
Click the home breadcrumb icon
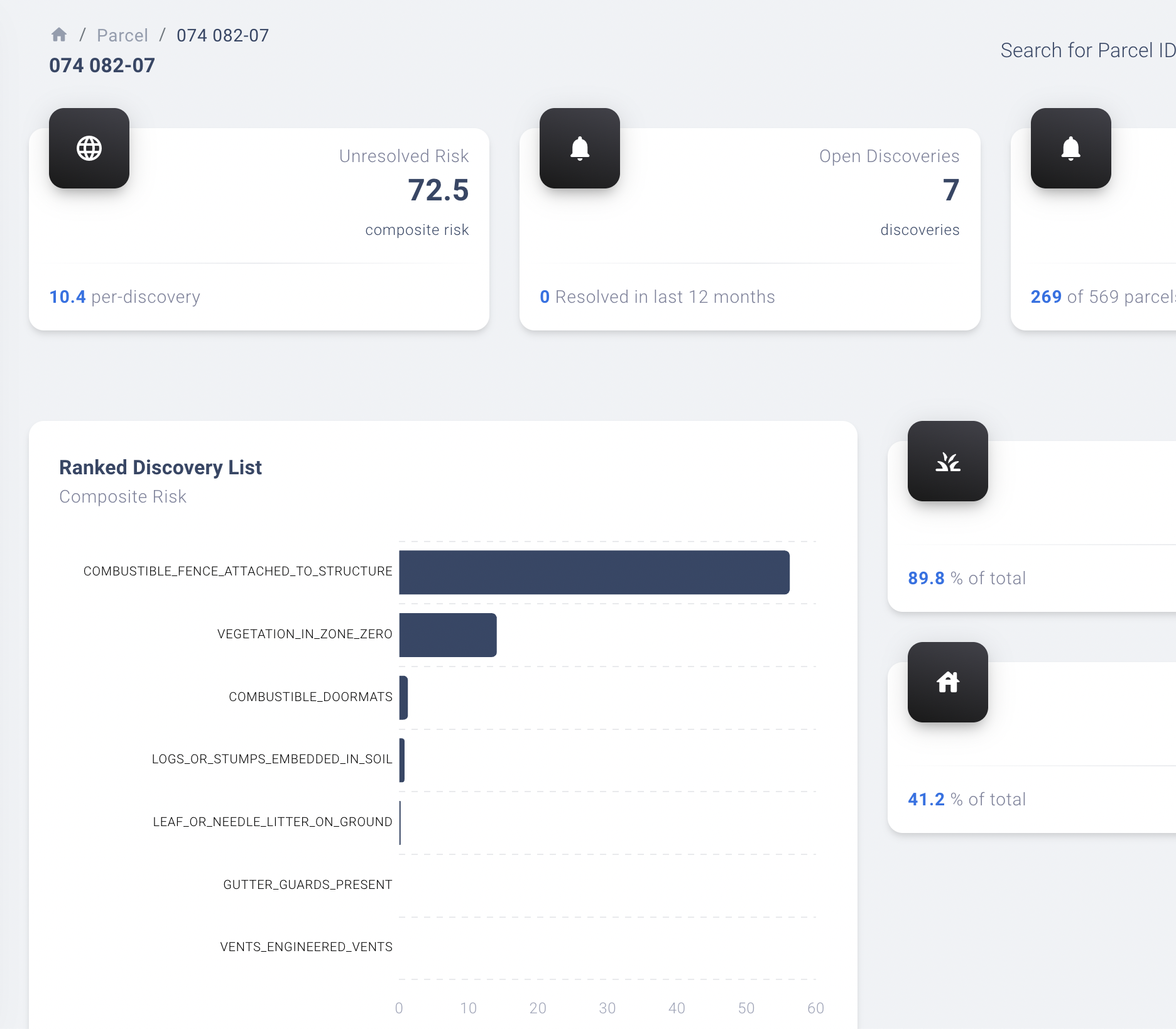point(59,35)
